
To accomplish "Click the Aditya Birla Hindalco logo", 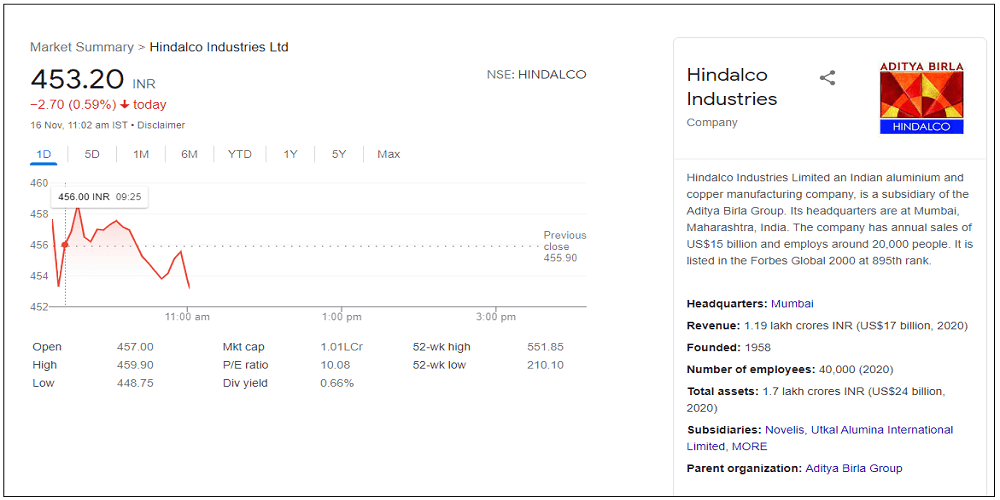I will point(922,98).
